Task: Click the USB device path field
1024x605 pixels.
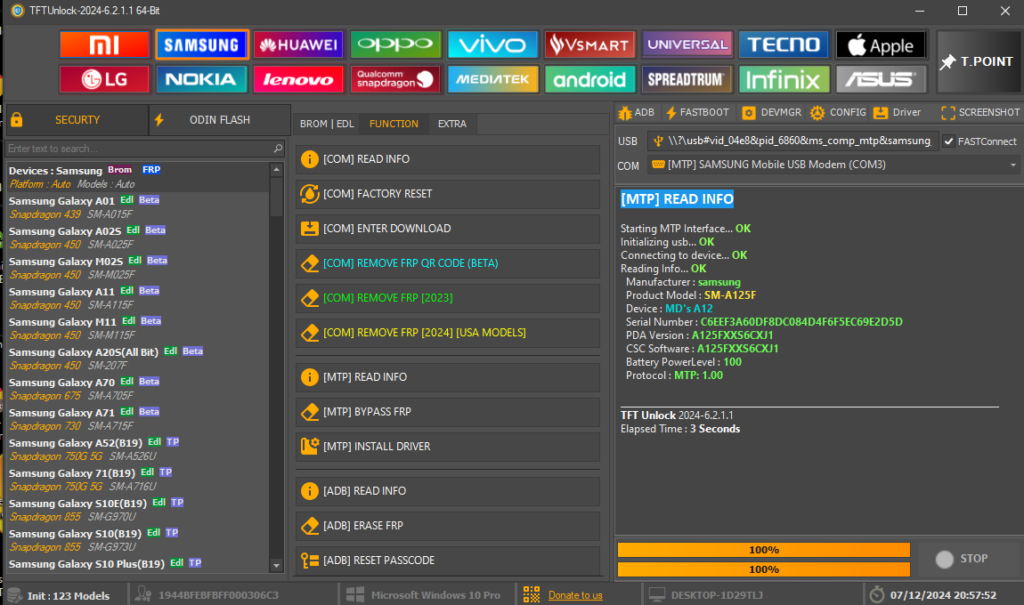Action: click(x=793, y=141)
